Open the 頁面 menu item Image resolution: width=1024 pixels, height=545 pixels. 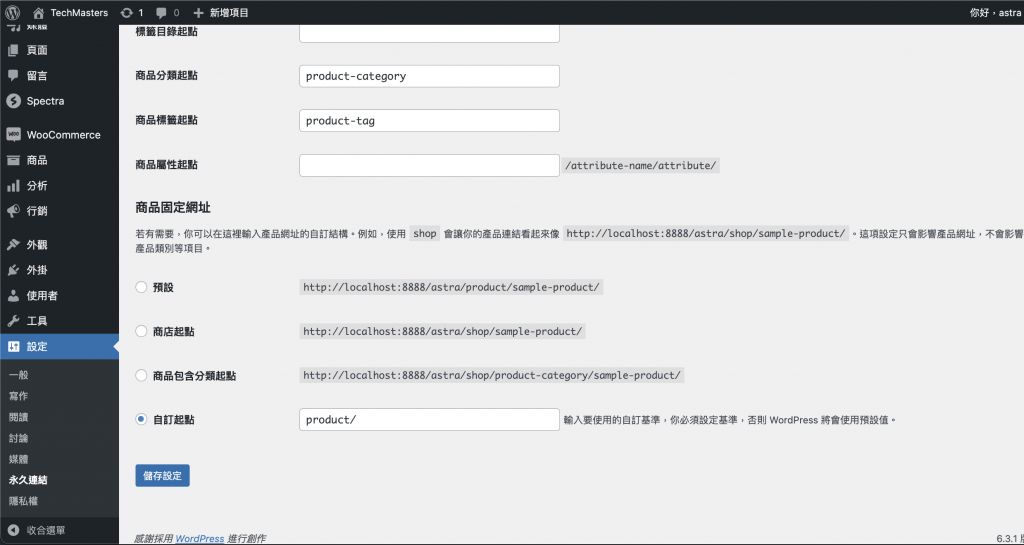tap(59, 50)
